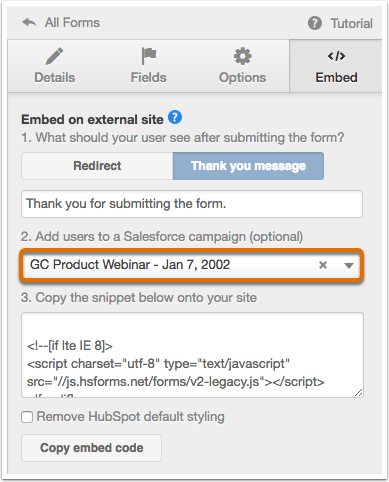Switch to the Options tab label
Viewport: 389px width, 482px height.
coord(242,78)
